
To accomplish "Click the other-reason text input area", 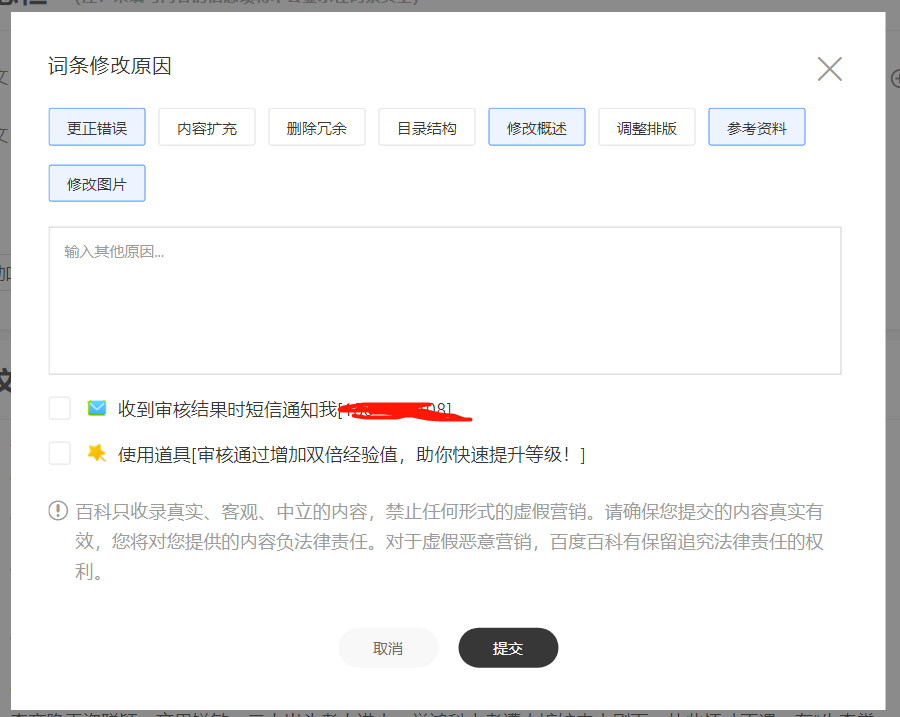I will click(x=445, y=300).
